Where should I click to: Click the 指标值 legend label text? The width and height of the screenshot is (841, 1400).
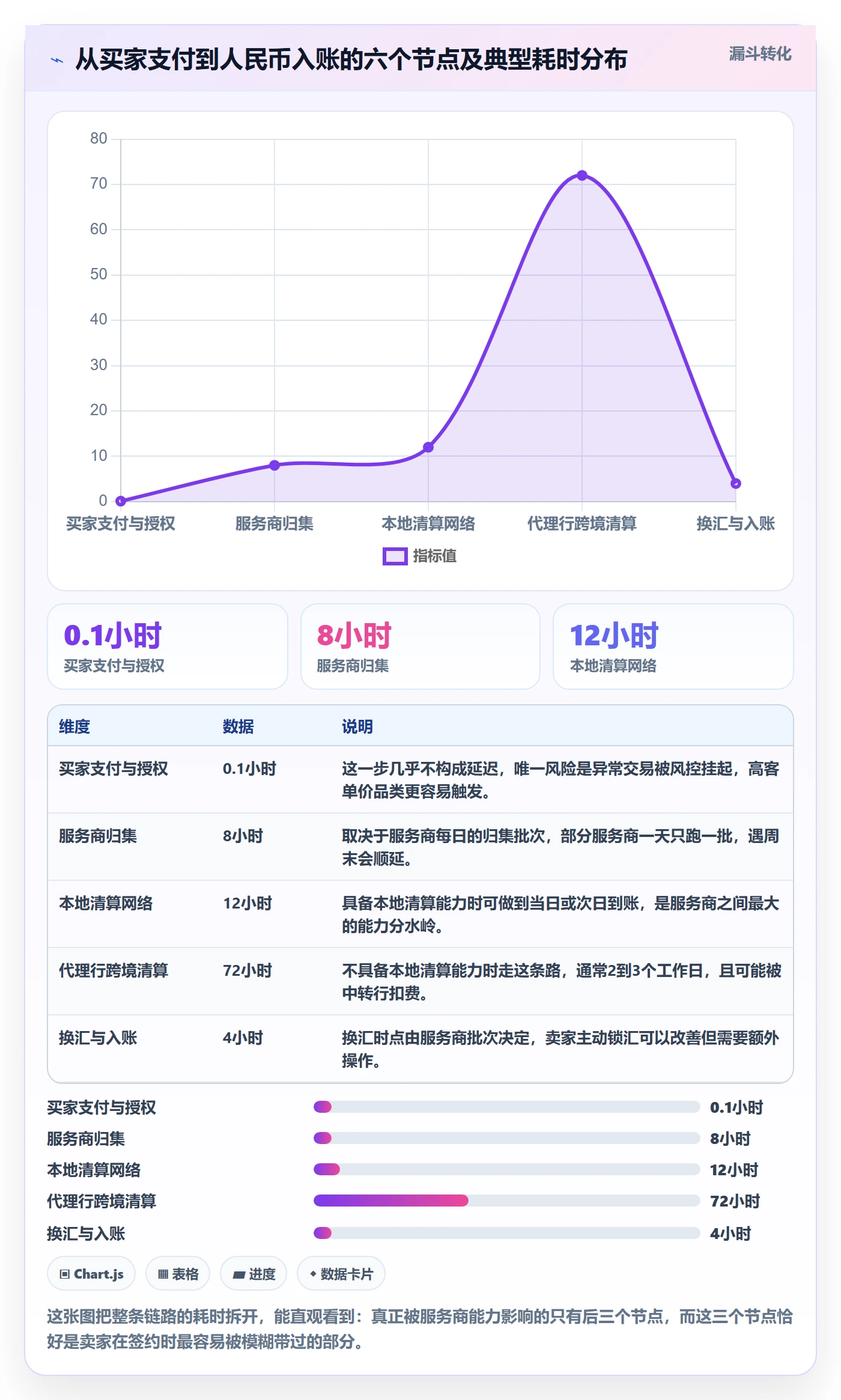pyautogui.click(x=434, y=556)
